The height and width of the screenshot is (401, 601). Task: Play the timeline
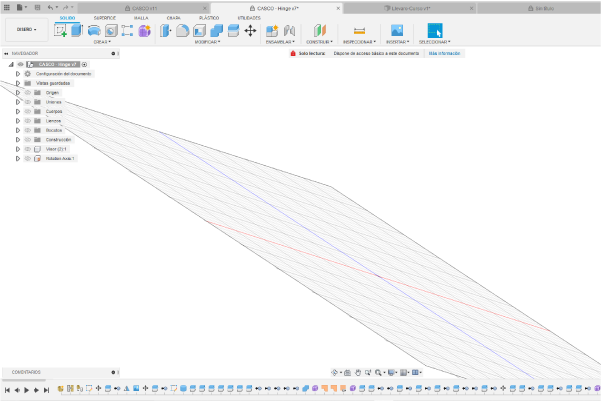26,390
